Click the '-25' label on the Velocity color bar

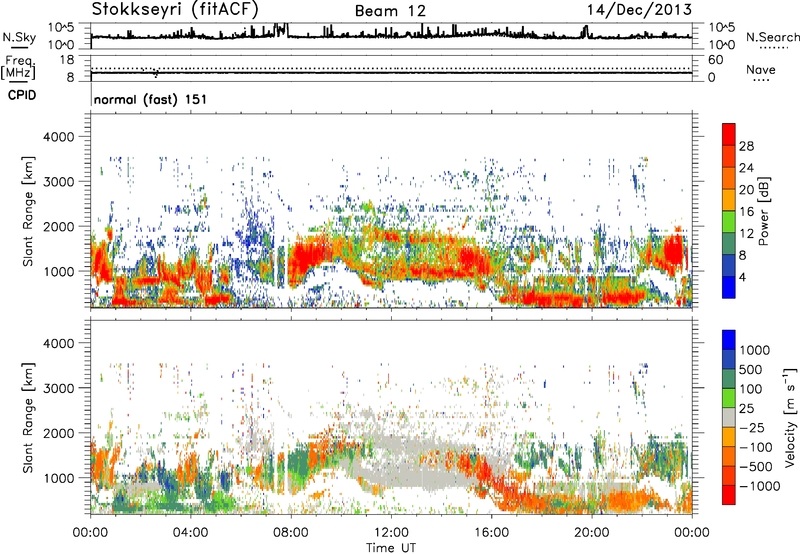pos(751,427)
